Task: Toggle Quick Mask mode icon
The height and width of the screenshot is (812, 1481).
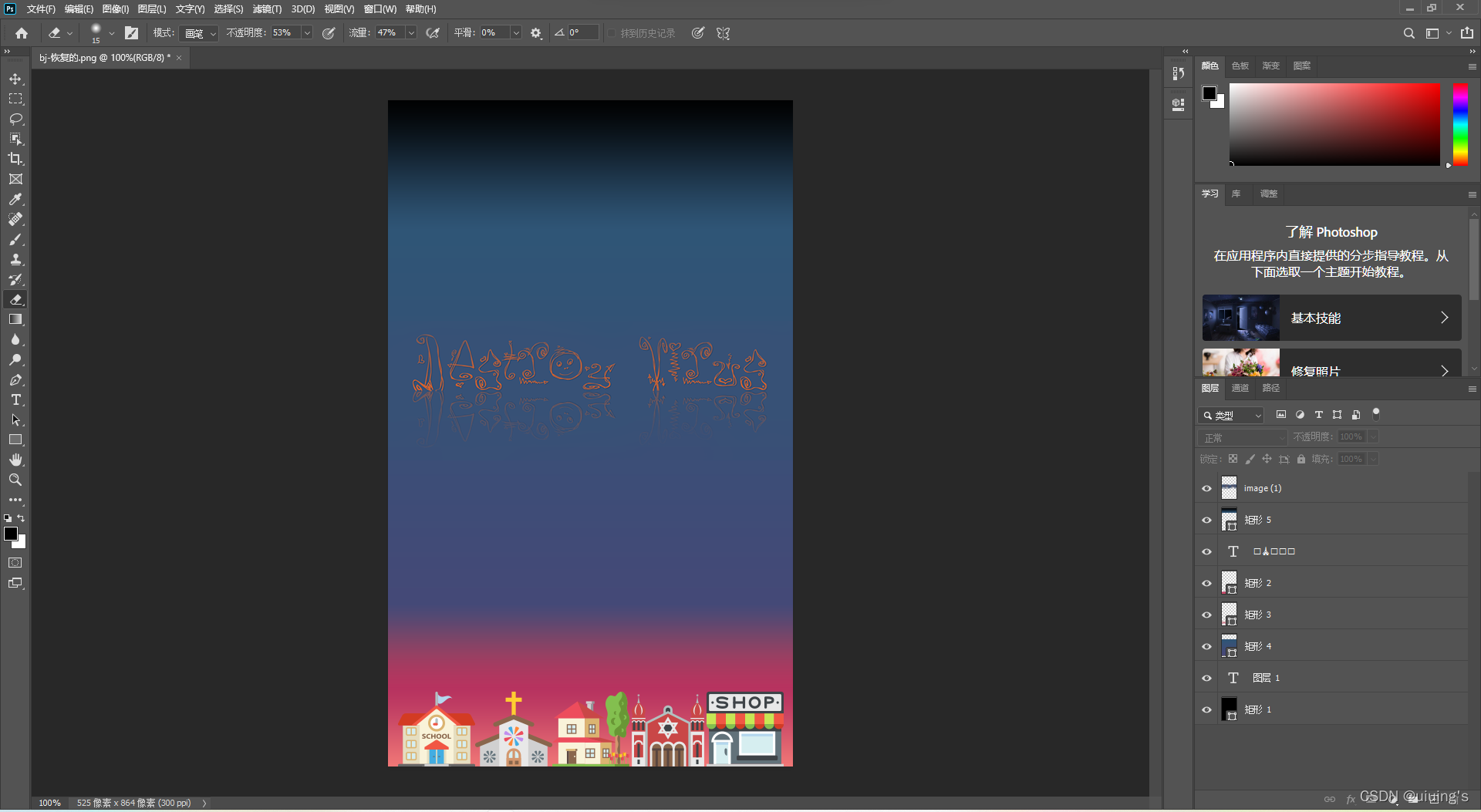Action: point(15,563)
